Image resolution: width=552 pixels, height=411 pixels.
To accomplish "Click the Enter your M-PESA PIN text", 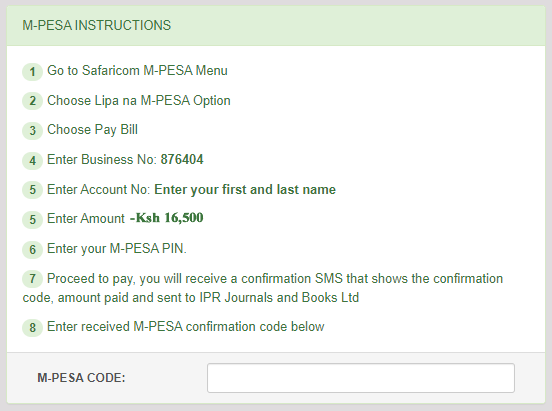I will click(x=117, y=249).
